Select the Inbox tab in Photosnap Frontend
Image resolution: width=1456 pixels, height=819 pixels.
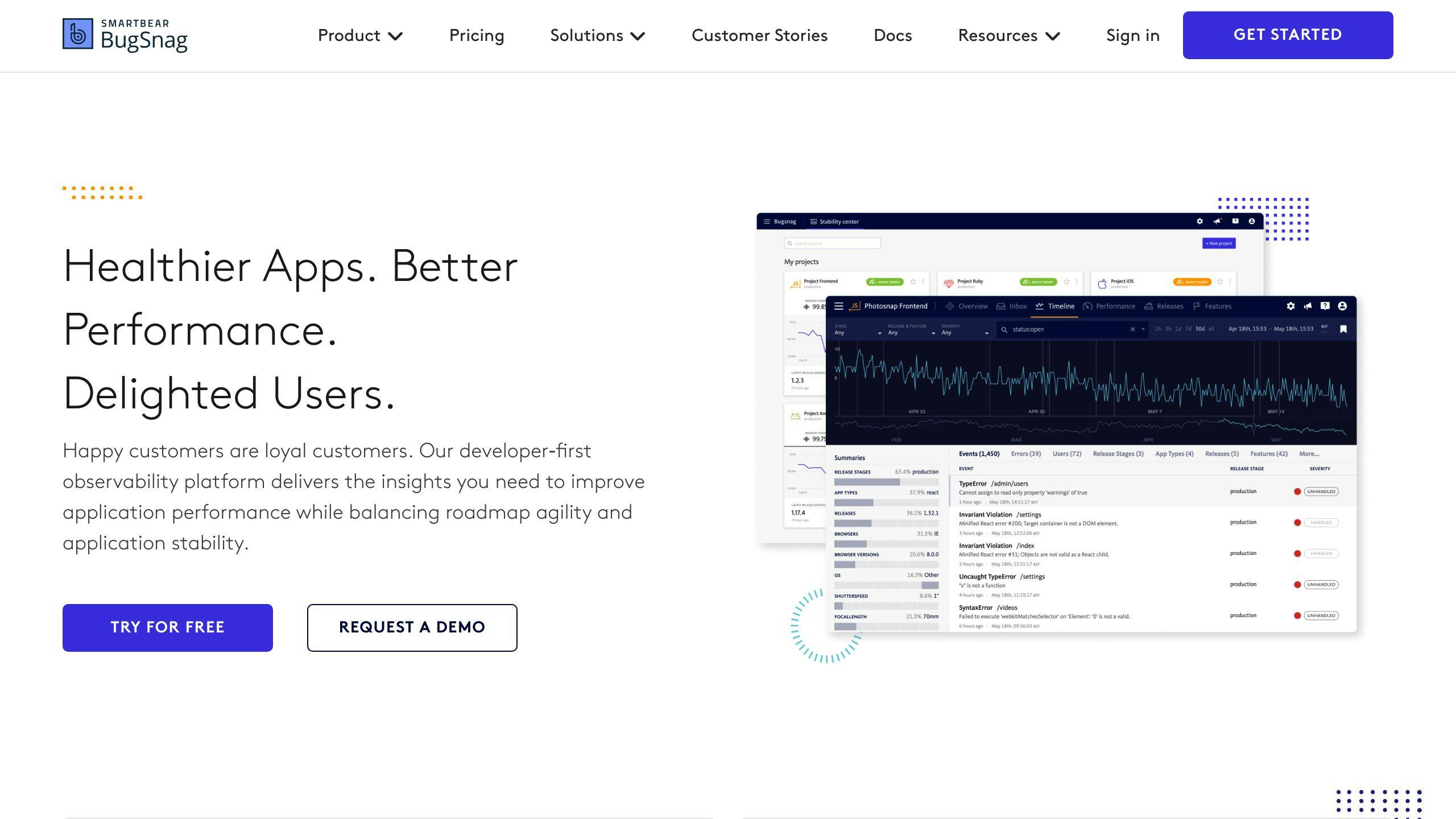pos(1018,306)
